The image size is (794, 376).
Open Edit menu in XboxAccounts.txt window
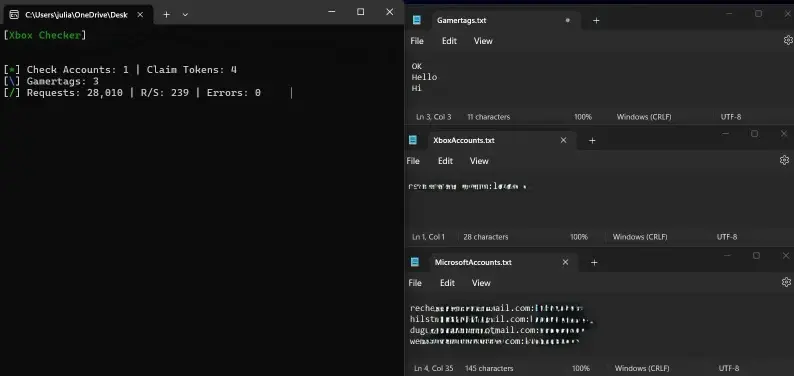(x=445, y=161)
